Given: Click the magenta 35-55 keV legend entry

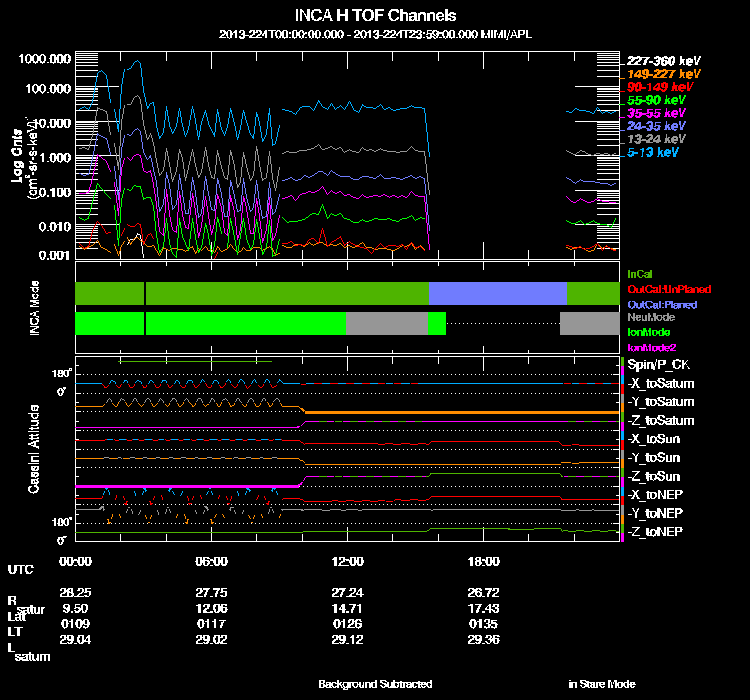Looking at the screenshot, I should point(657,113).
